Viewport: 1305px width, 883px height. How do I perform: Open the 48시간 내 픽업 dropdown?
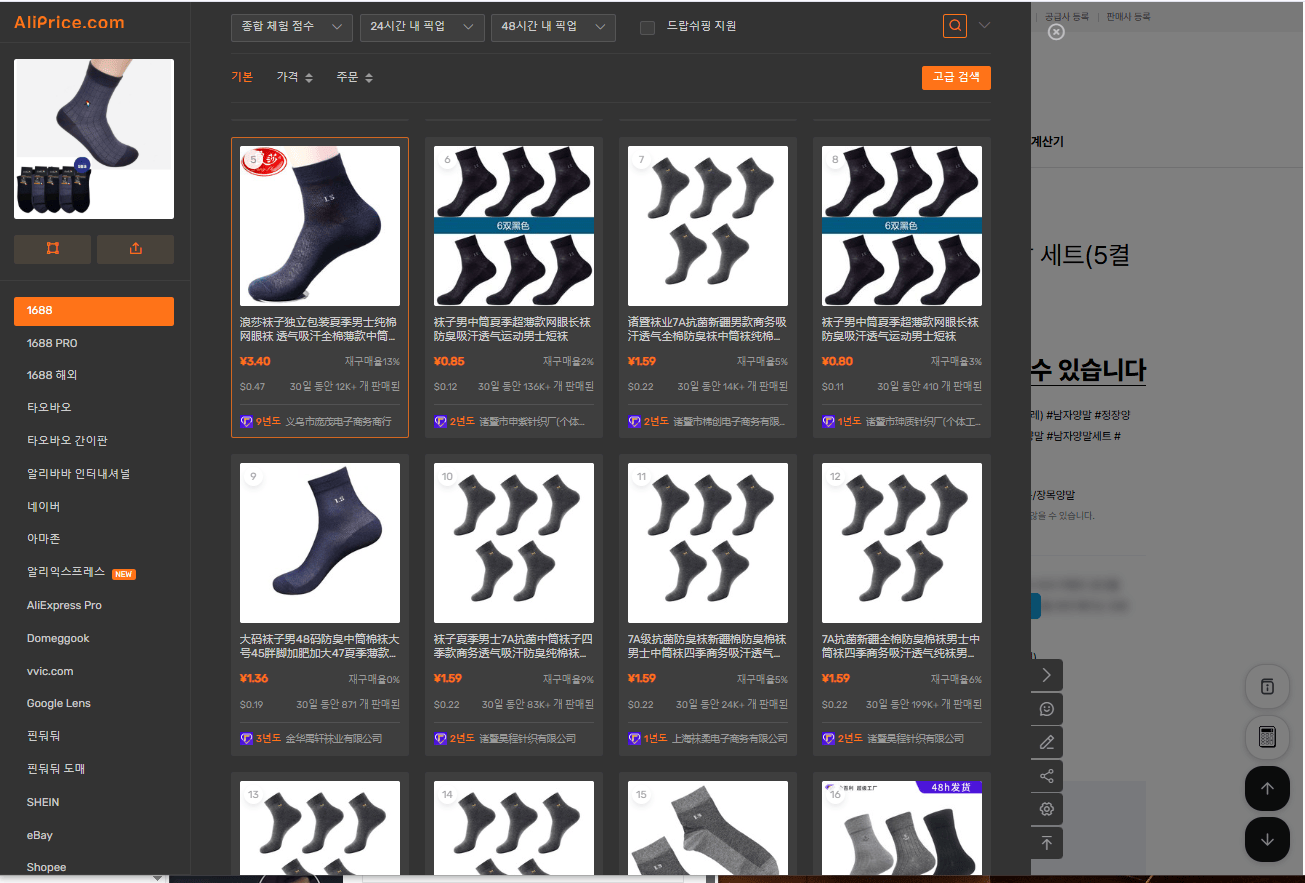553,27
